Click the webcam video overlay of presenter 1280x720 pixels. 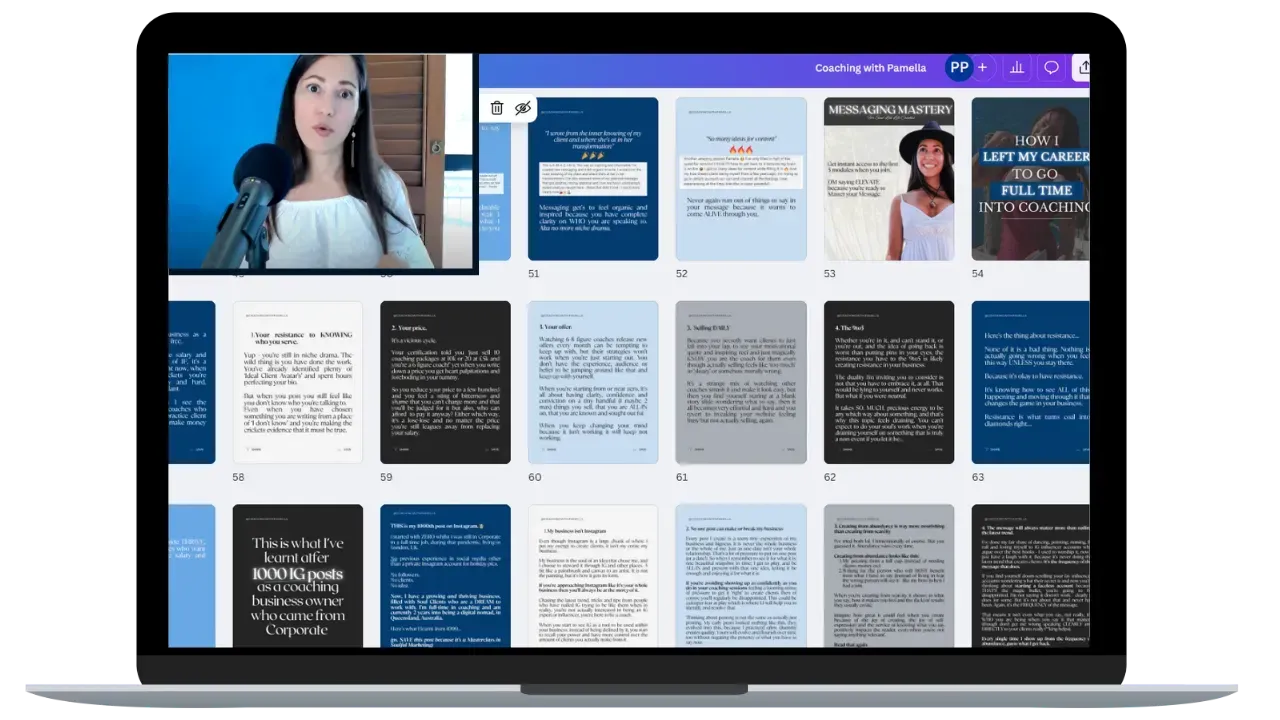[320, 162]
